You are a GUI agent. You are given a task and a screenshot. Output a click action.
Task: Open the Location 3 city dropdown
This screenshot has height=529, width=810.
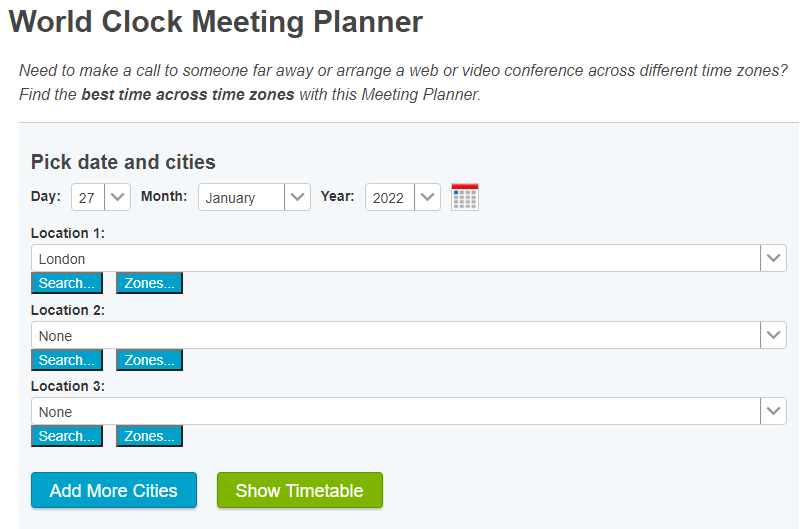(x=408, y=411)
